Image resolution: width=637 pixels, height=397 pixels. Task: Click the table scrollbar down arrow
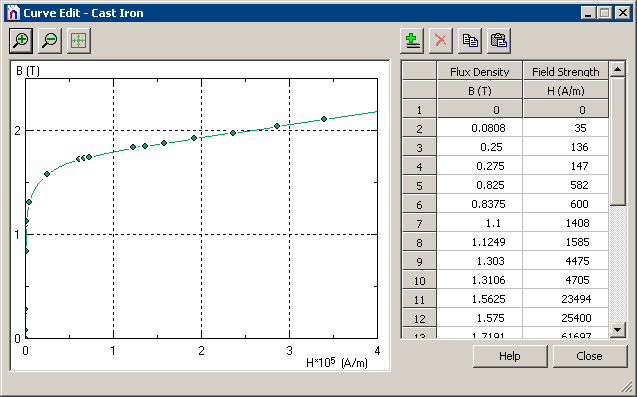[618, 329]
